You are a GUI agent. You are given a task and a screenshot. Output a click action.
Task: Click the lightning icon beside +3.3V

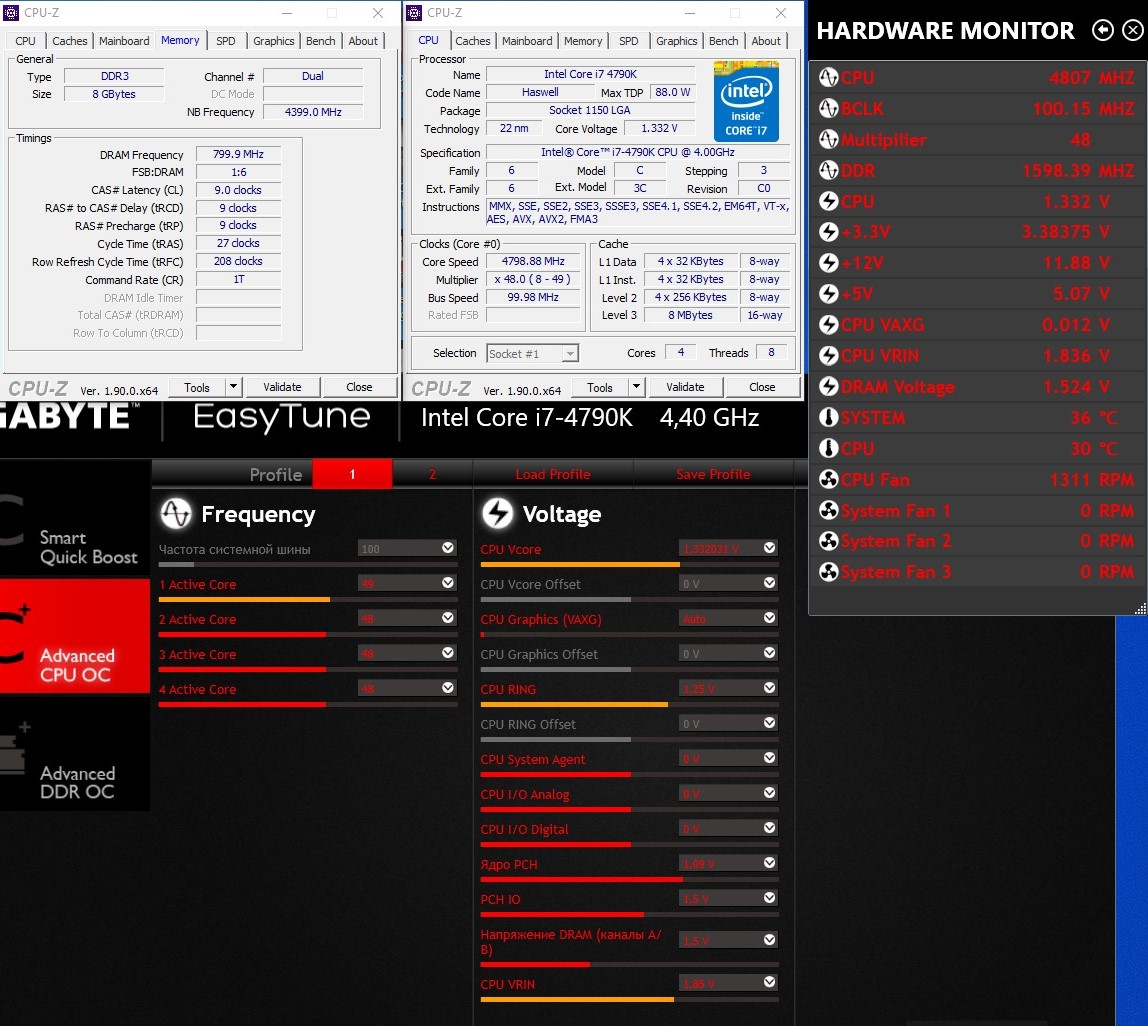(828, 232)
